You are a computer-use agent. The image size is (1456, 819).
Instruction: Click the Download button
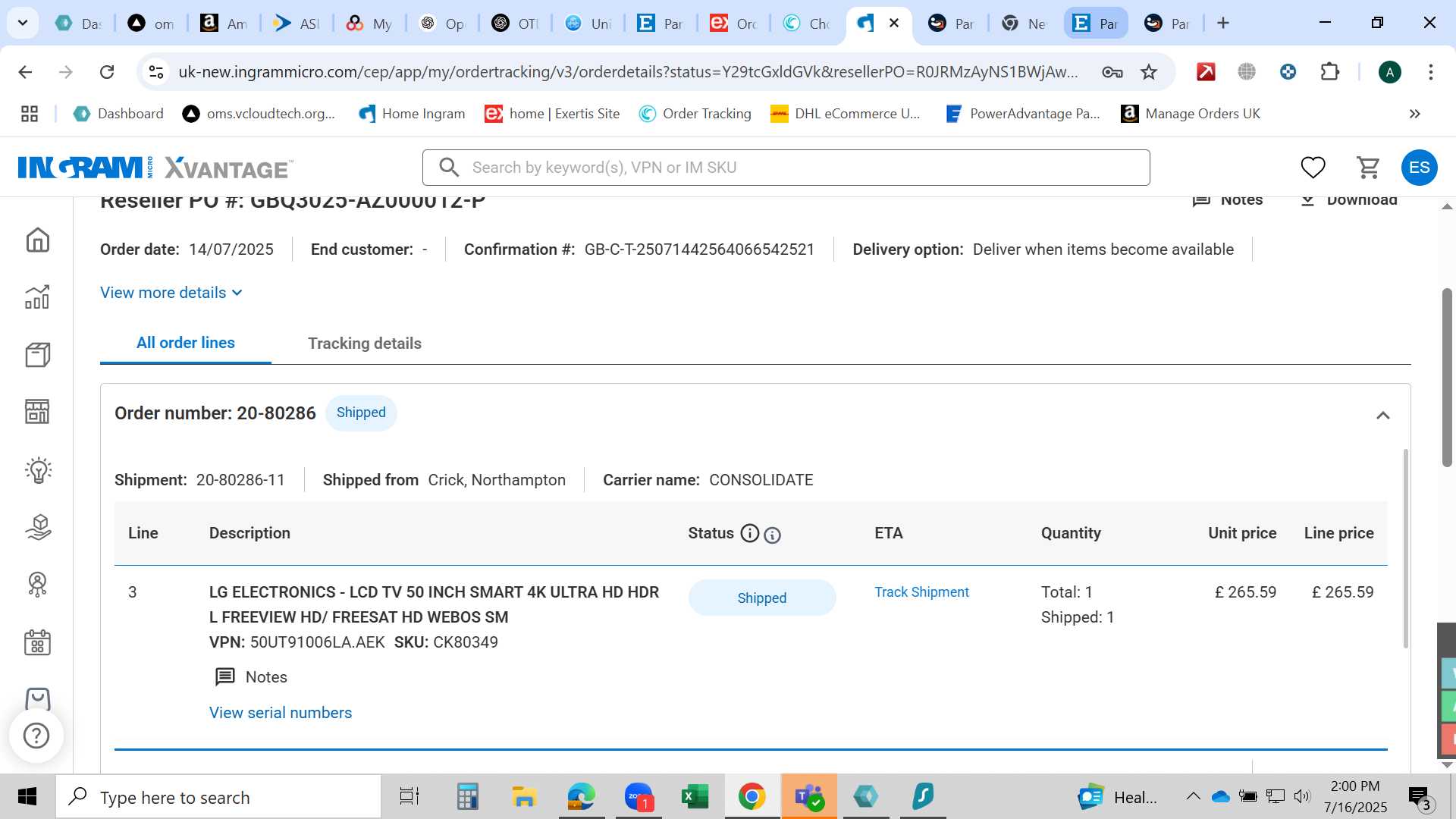(1349, 200)
